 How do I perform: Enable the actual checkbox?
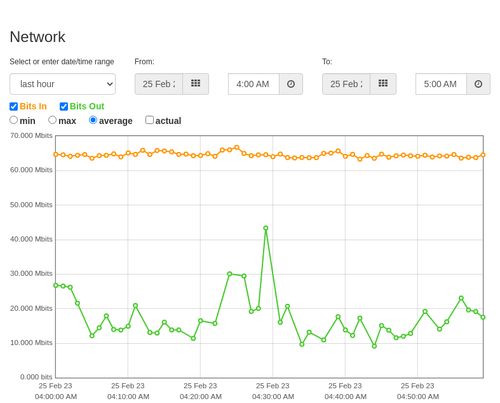[x=149, y=120]
